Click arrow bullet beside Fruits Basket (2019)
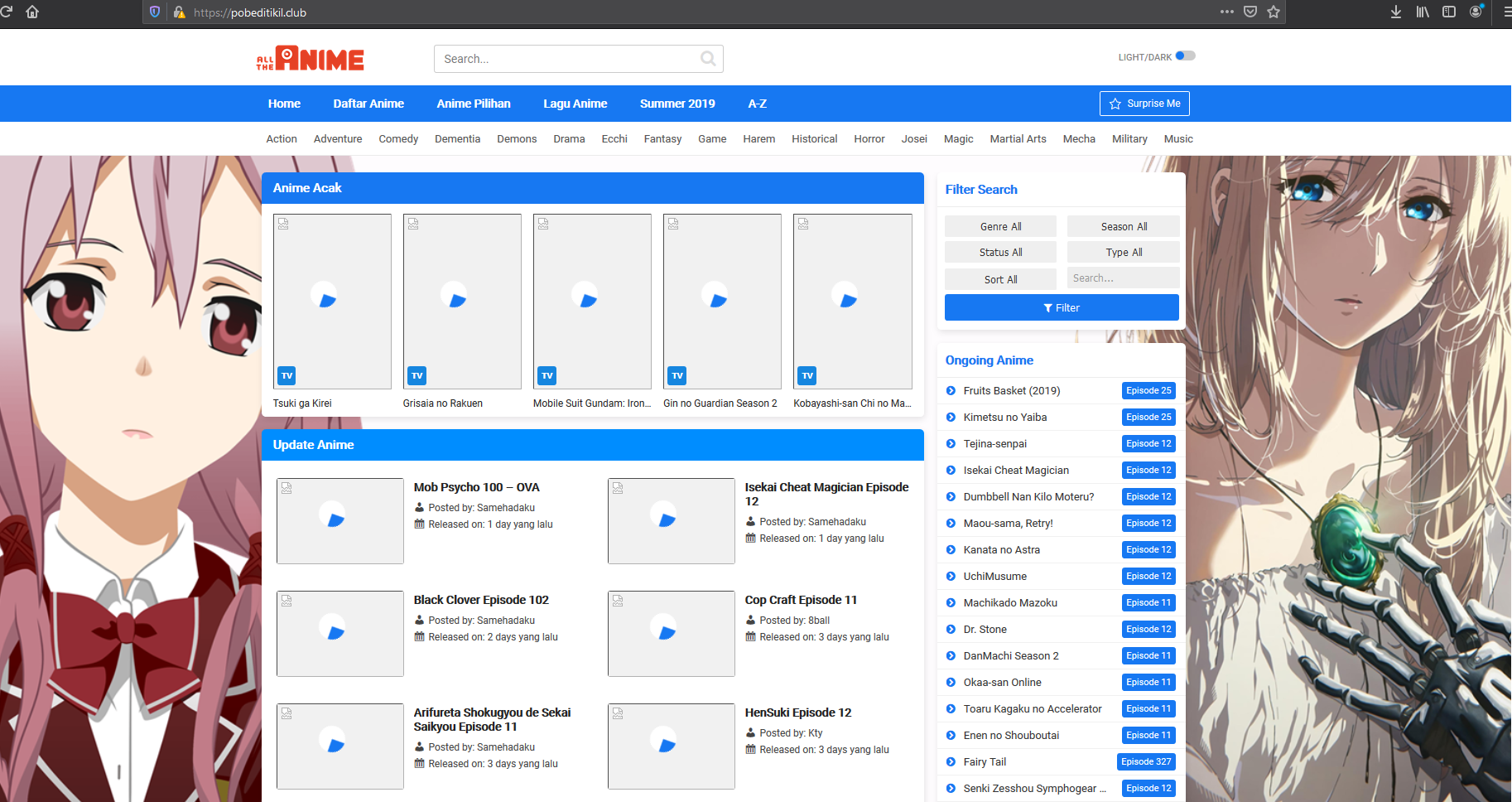1512x802 pixels. click(951, 391)
